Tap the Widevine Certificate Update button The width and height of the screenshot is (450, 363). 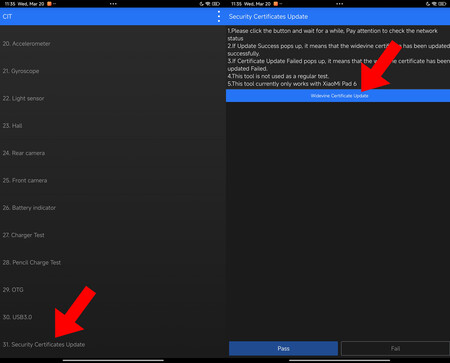(x=338, y=96)
